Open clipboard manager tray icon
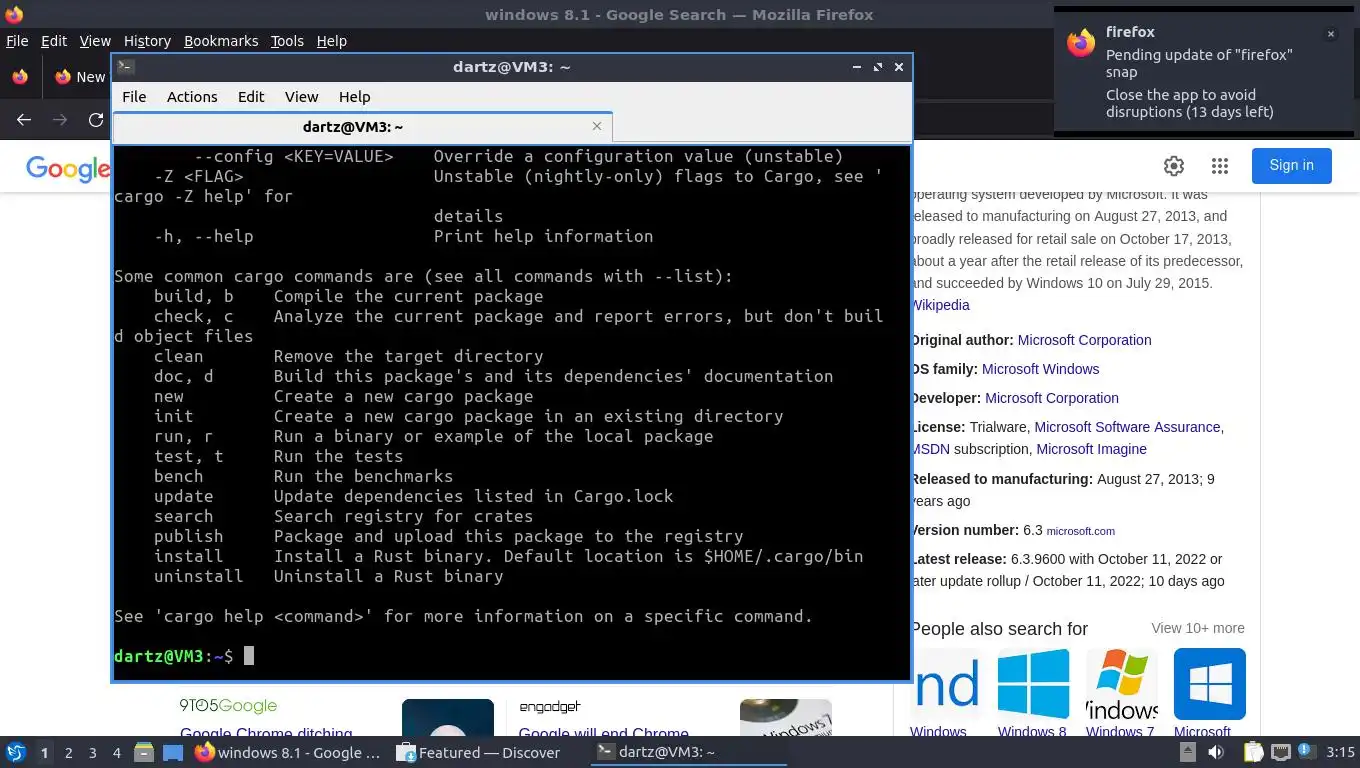The image size is (1360, 768). tap(1254, 752)
